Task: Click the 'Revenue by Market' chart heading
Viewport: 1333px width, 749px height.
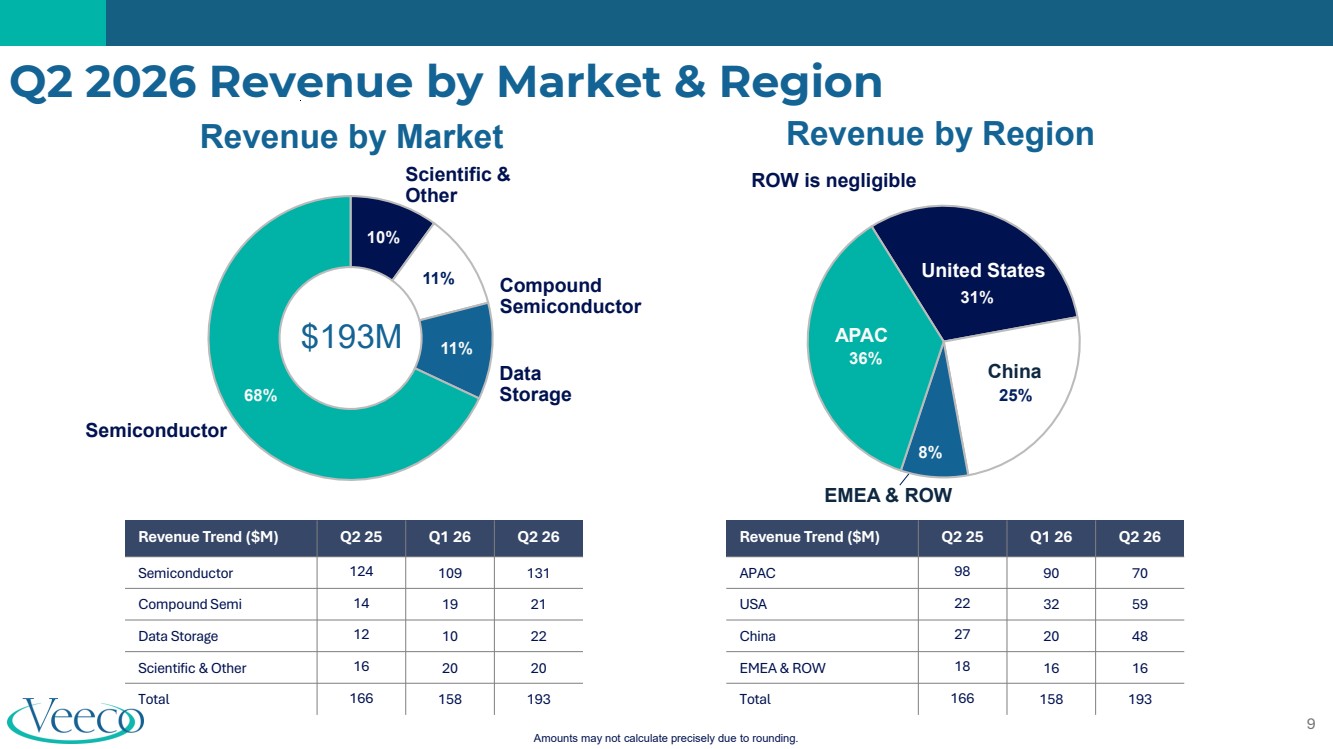Action: [351, 136]
